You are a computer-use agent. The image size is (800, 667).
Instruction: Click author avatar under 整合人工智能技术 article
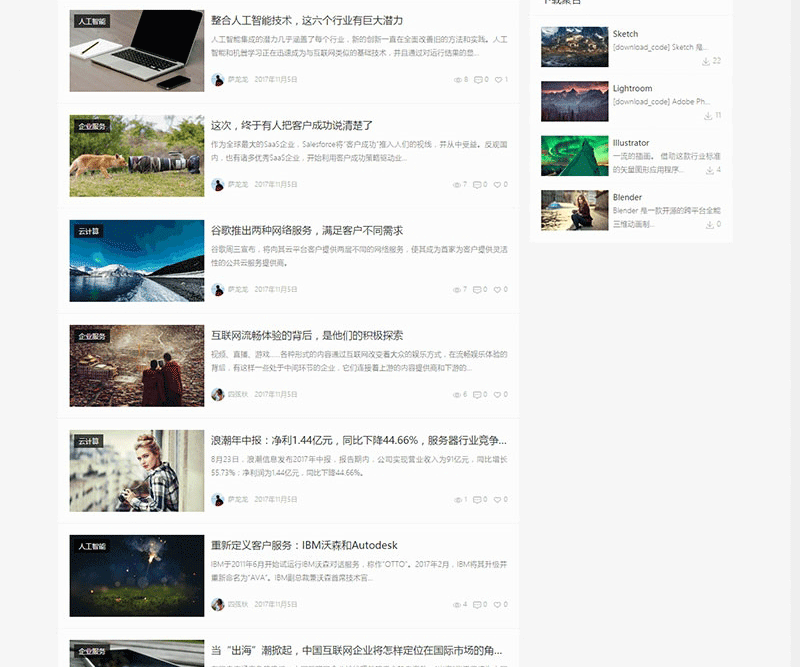click(x=218, y=80)
